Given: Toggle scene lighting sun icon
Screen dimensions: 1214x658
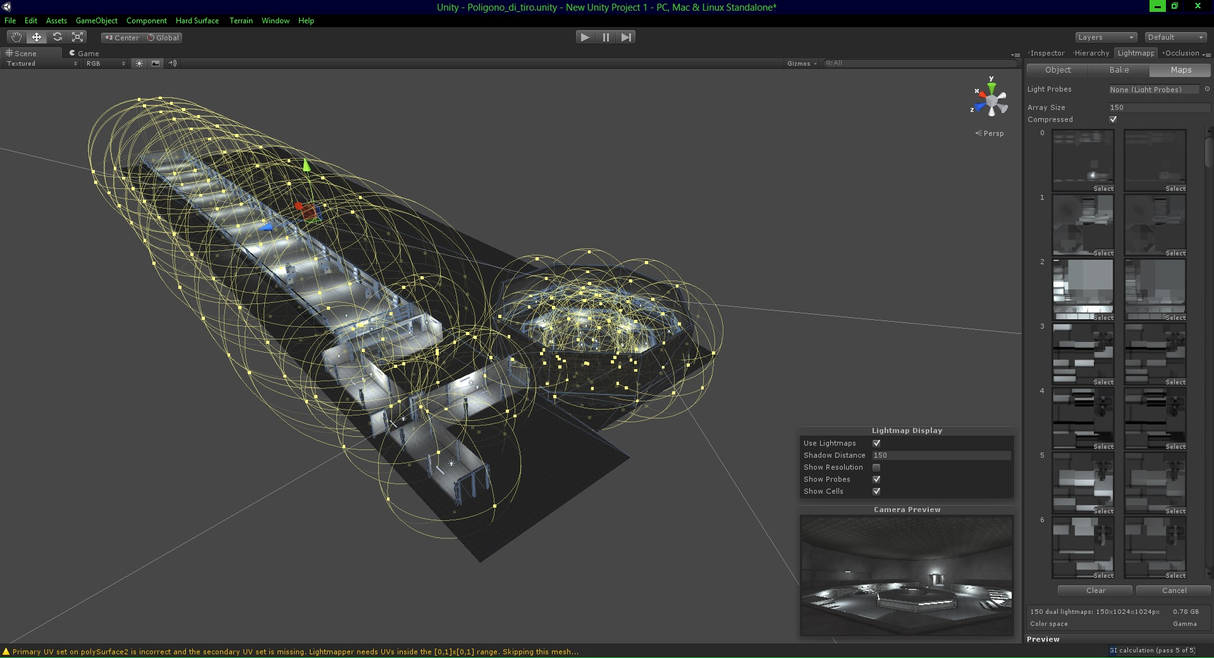Looking at the screenshot, I should click(139, 63).
